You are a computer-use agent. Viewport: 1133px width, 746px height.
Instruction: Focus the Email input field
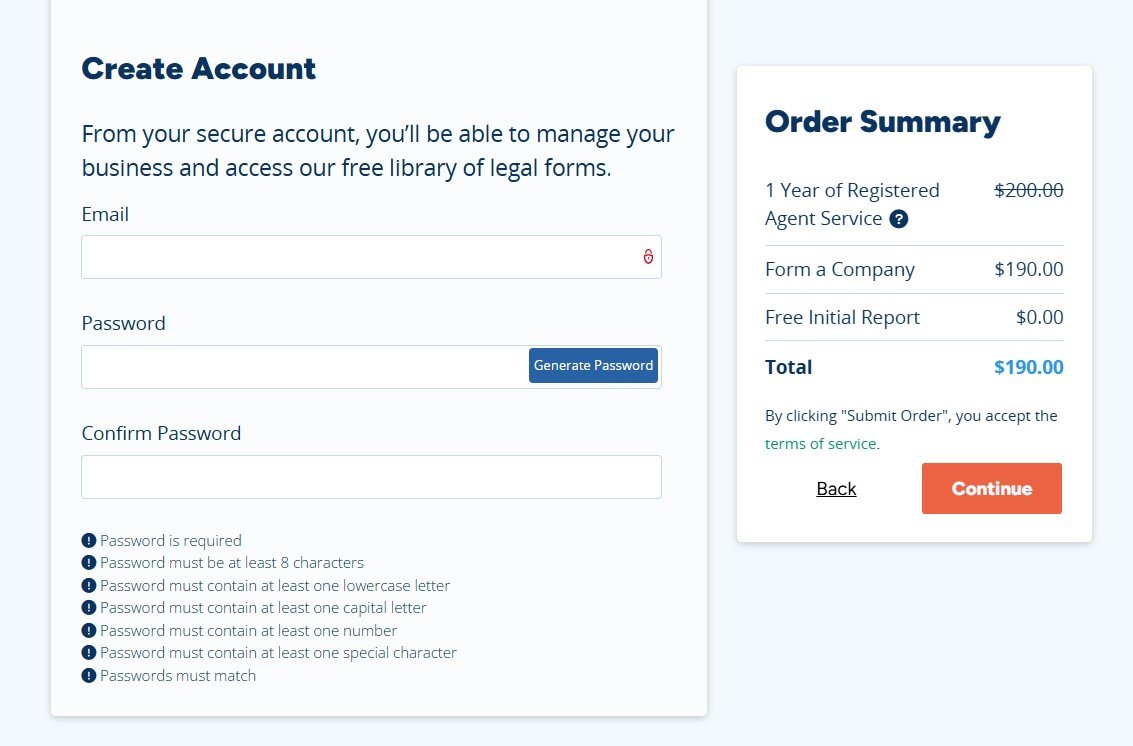pos(371,257)
